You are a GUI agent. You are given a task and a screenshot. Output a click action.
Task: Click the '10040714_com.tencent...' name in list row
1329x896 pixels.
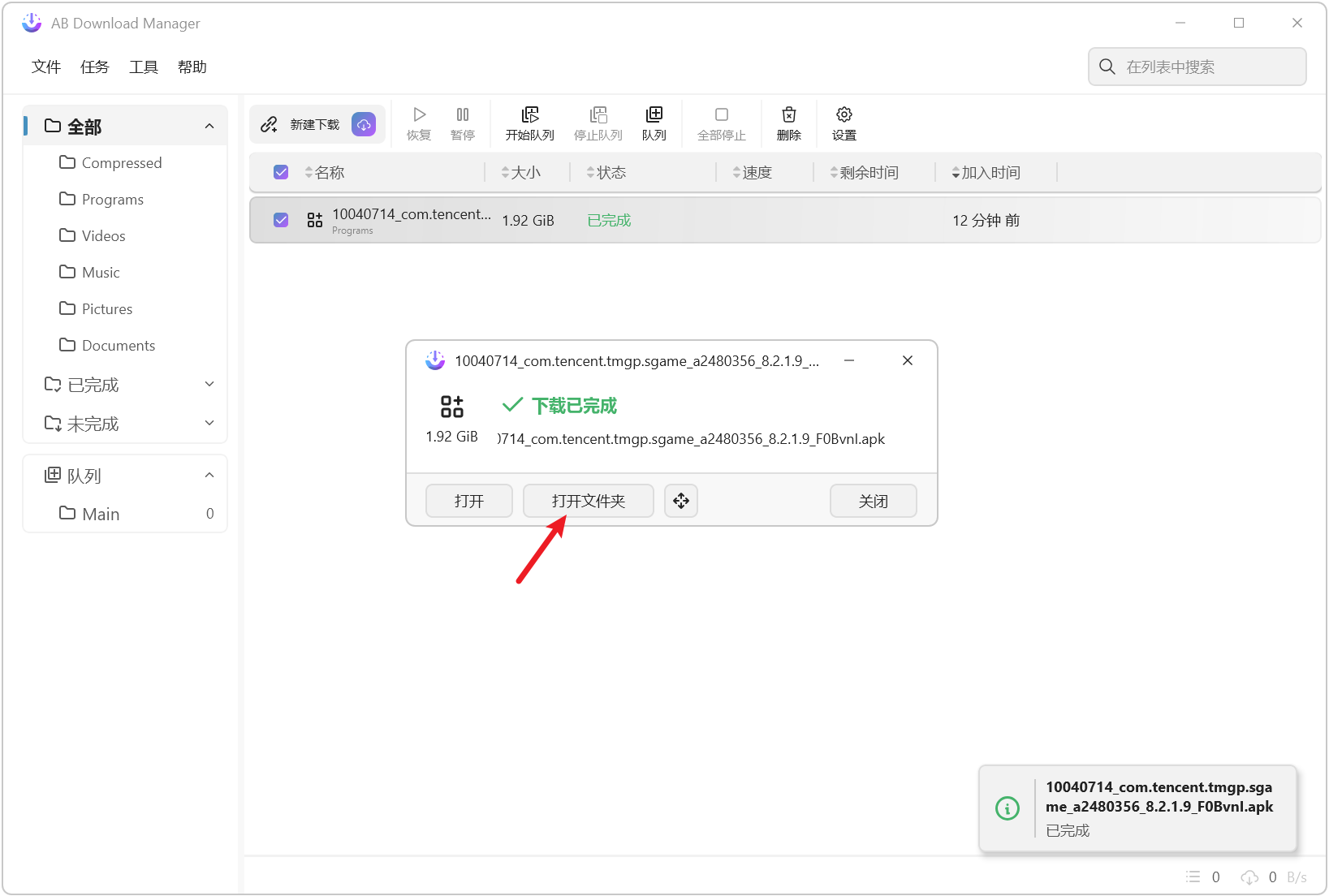click(x=412, y=214)
